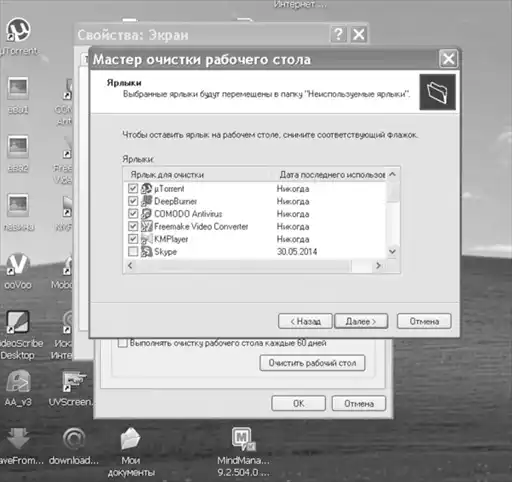Toggle the cleanup every 60 days checkbox

click(x=123, y=343)
